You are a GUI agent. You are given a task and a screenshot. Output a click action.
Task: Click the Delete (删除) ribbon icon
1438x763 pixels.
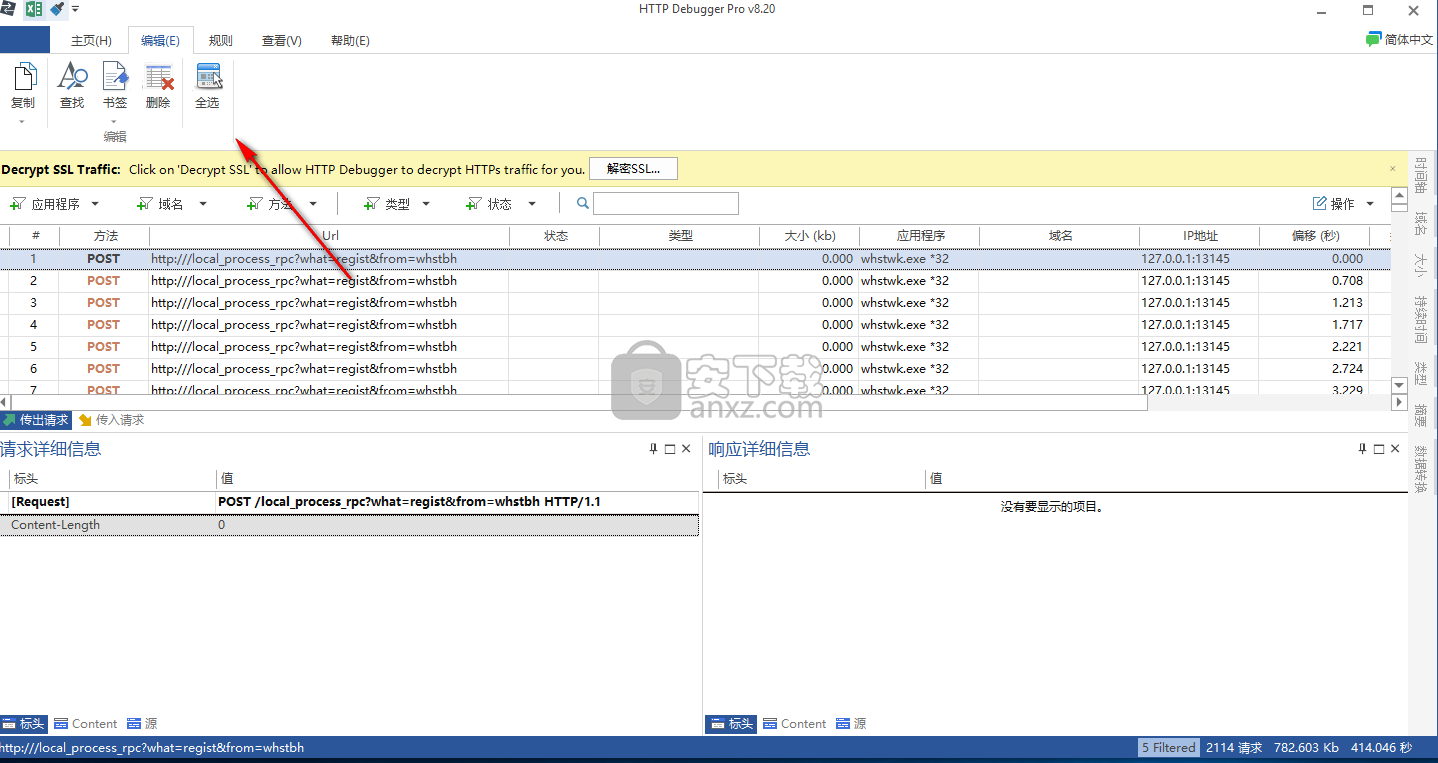click(158, 86)
